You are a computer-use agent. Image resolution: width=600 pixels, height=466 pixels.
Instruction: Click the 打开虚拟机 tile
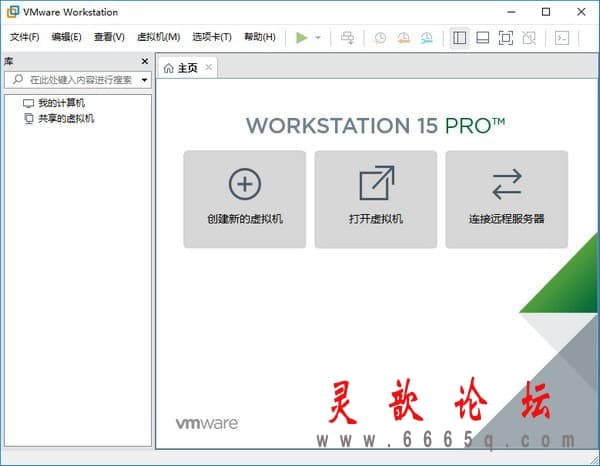pyautogui.click(x=376, y=199)
